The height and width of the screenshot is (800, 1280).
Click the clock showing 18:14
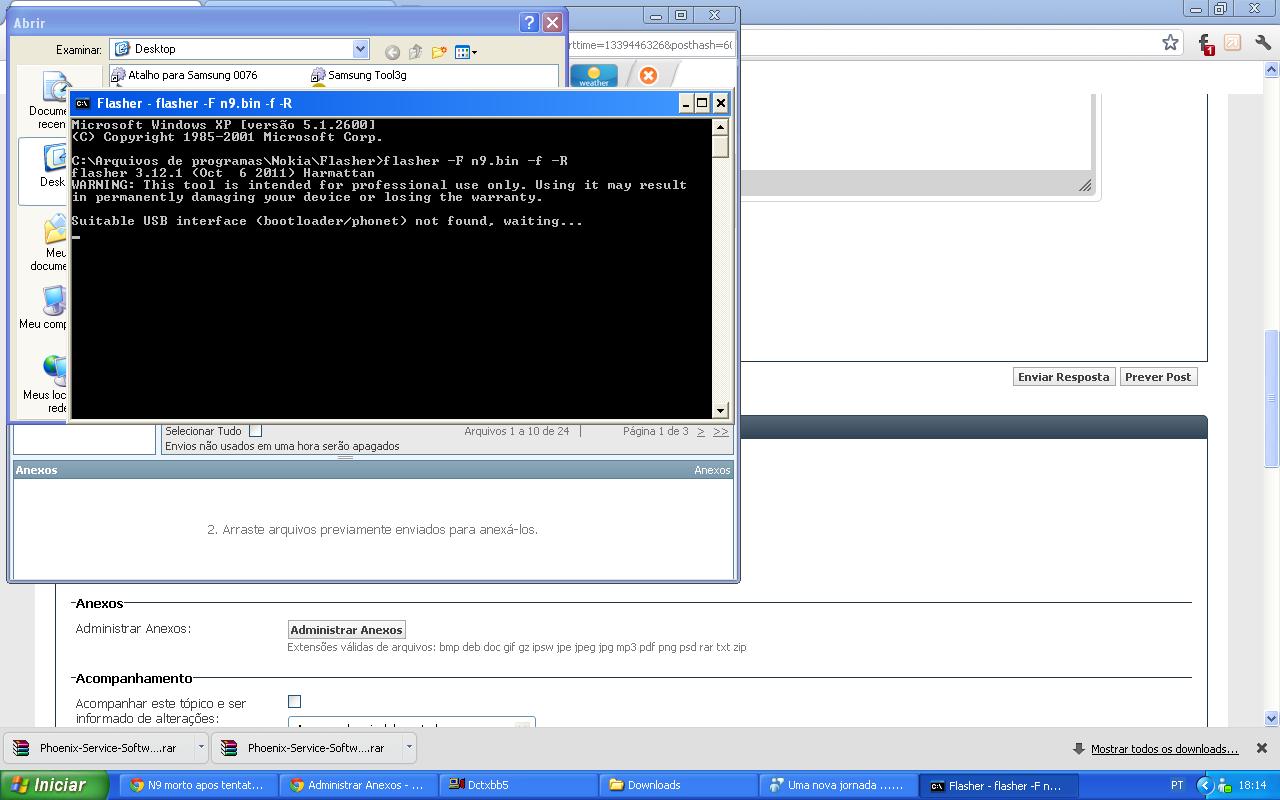tap(1252, 786)
